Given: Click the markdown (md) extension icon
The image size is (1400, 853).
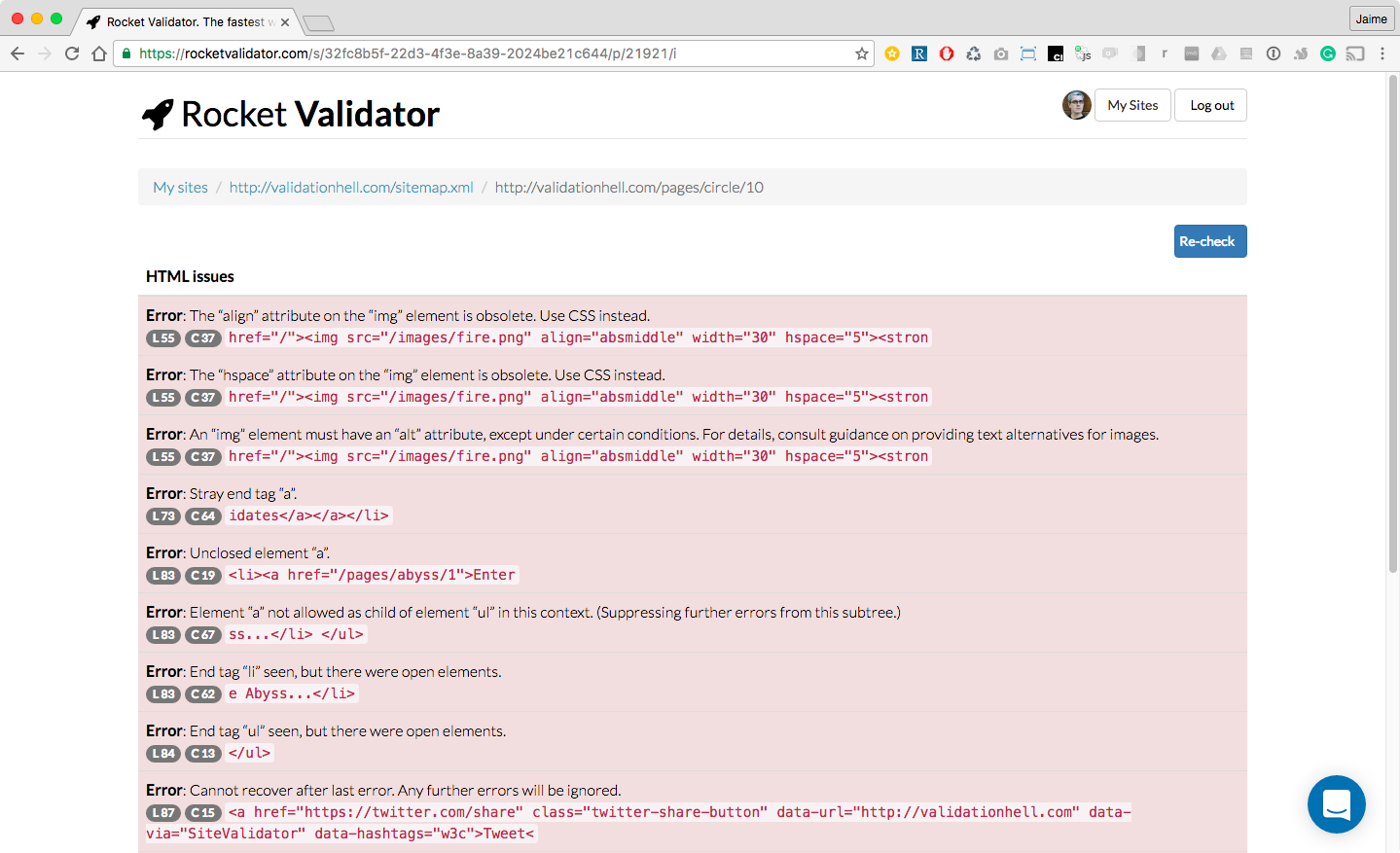Looking at the screenshot, I should (1192, 53).
